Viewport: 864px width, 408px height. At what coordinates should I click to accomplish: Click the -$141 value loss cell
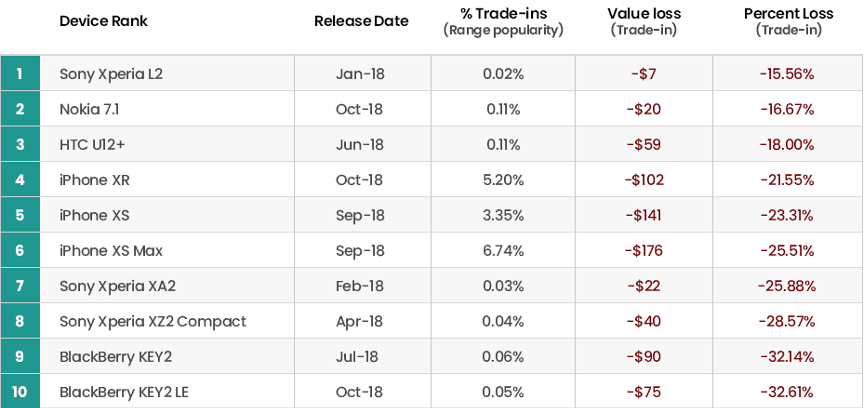(x=644, y=215)
